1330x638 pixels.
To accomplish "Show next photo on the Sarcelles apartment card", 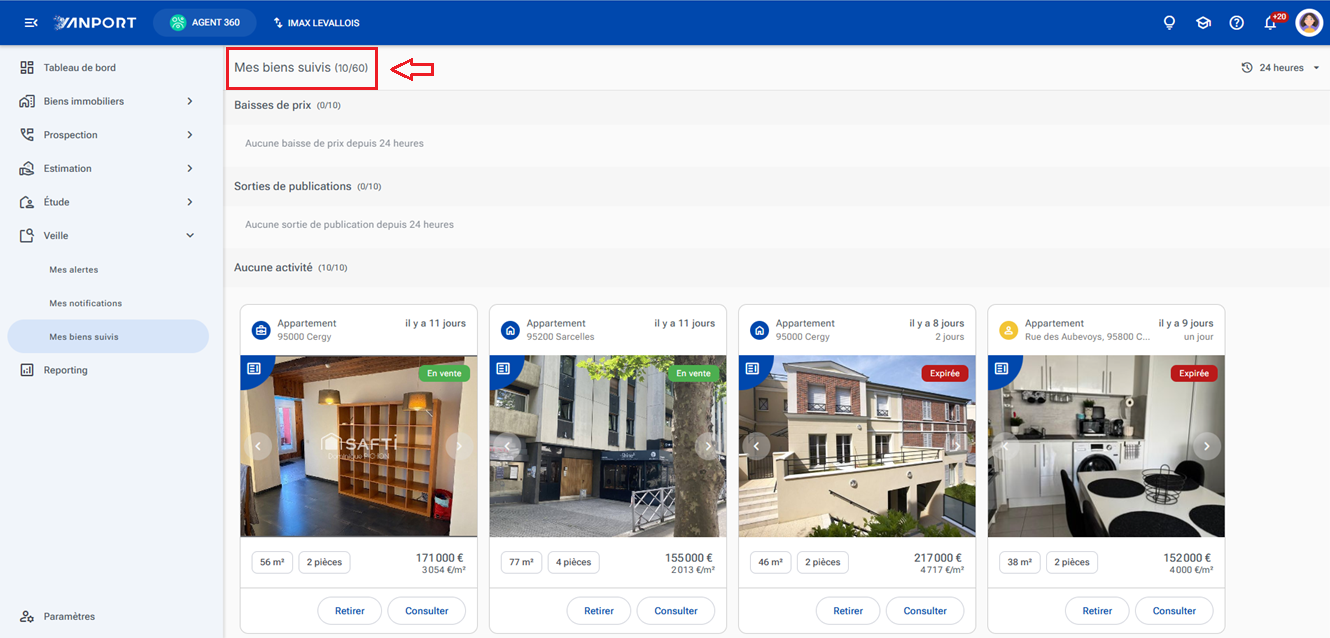I will tap(708, 446).
